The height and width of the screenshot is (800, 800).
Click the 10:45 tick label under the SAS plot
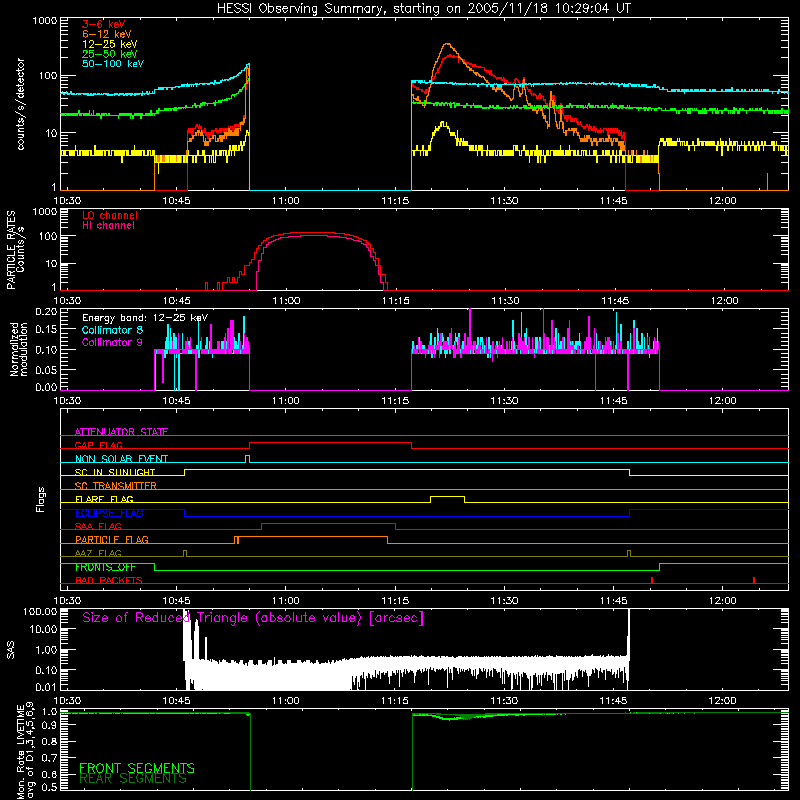point(177,701)
